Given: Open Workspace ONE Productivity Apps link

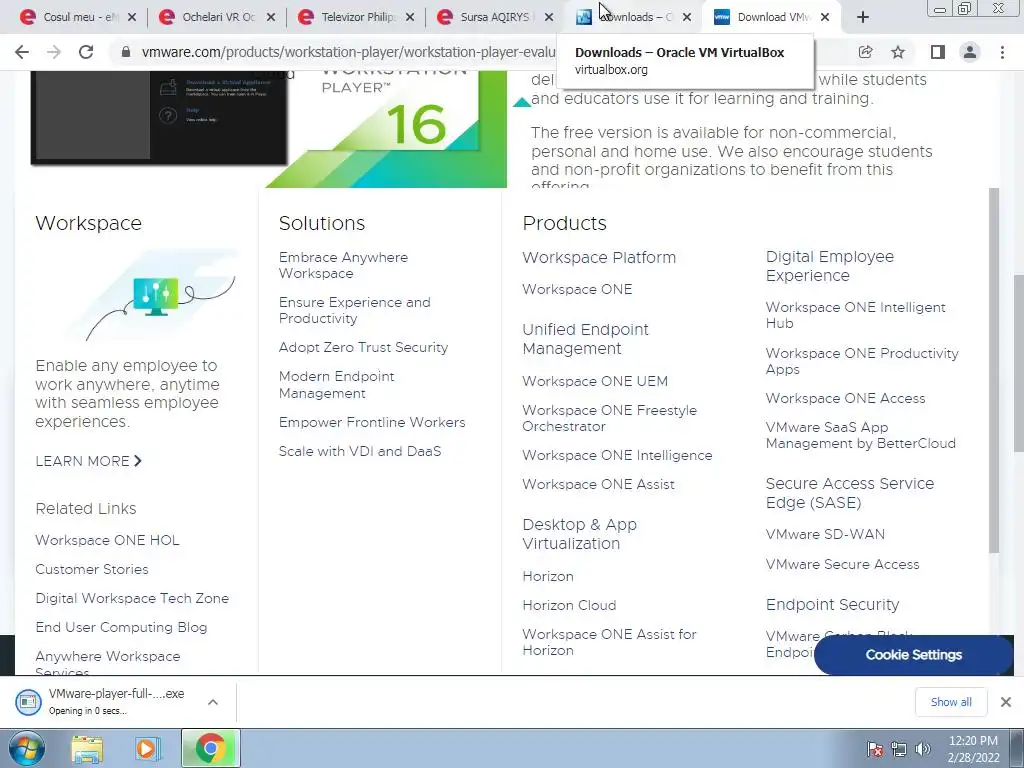Looking at the screenshot, I should [862, 361].
